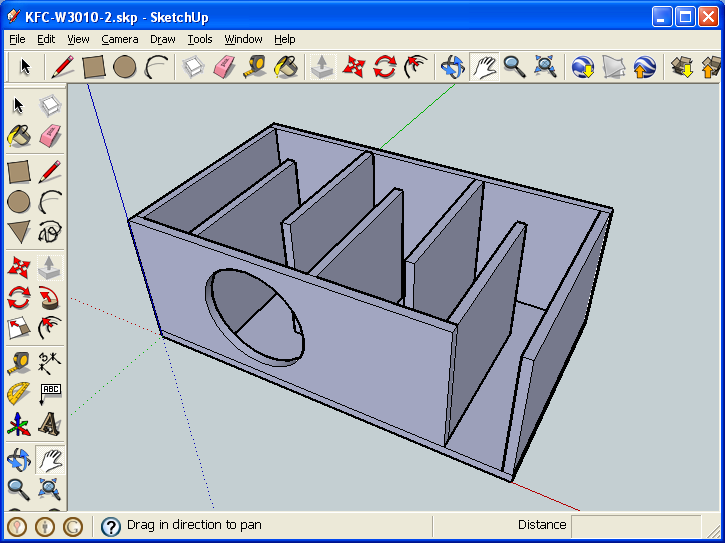725x543 pixels.
Task: Activate the 3D Text tool
Action: tap(49, 424)
